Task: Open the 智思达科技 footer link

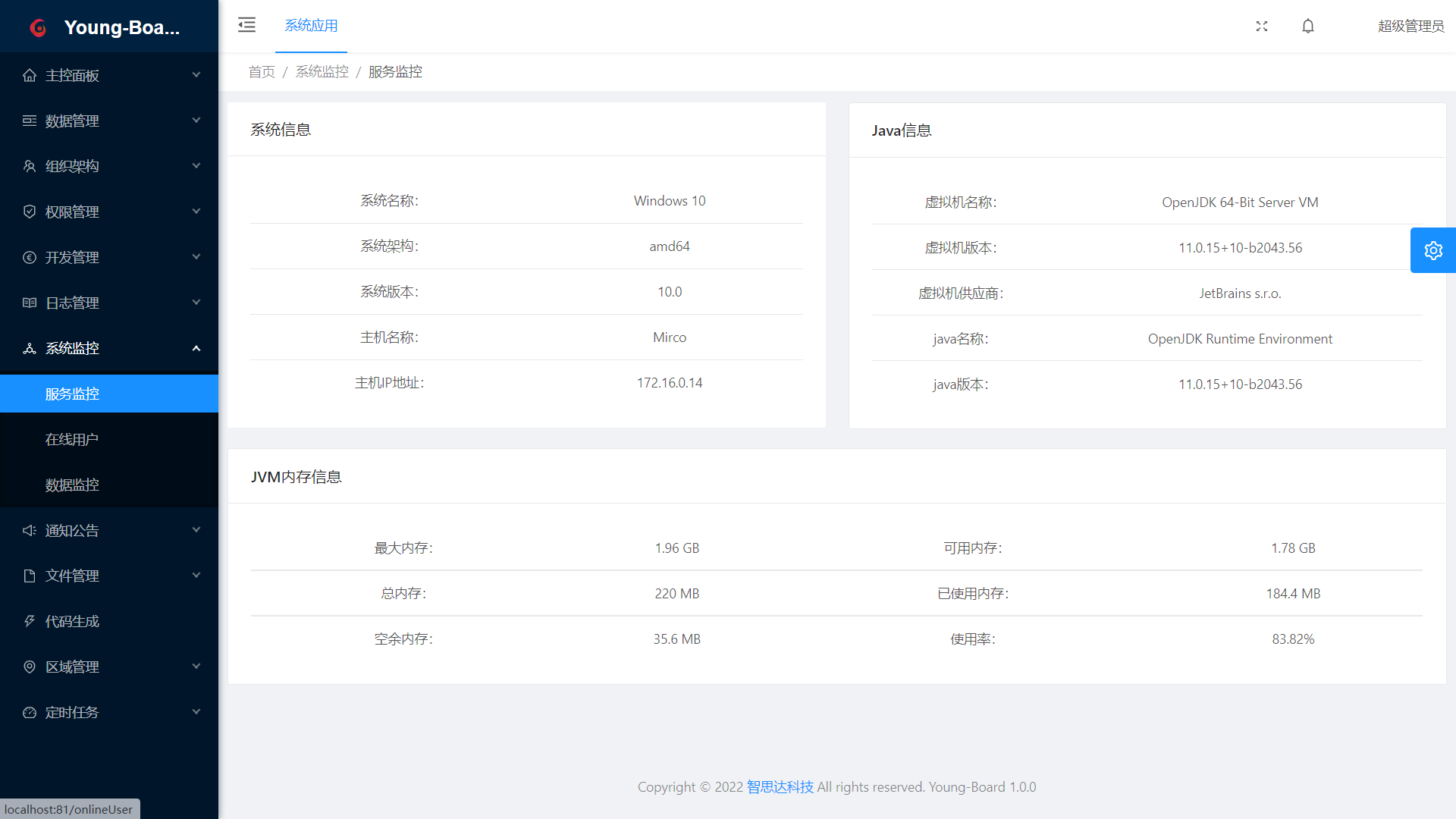Action: 780,787
